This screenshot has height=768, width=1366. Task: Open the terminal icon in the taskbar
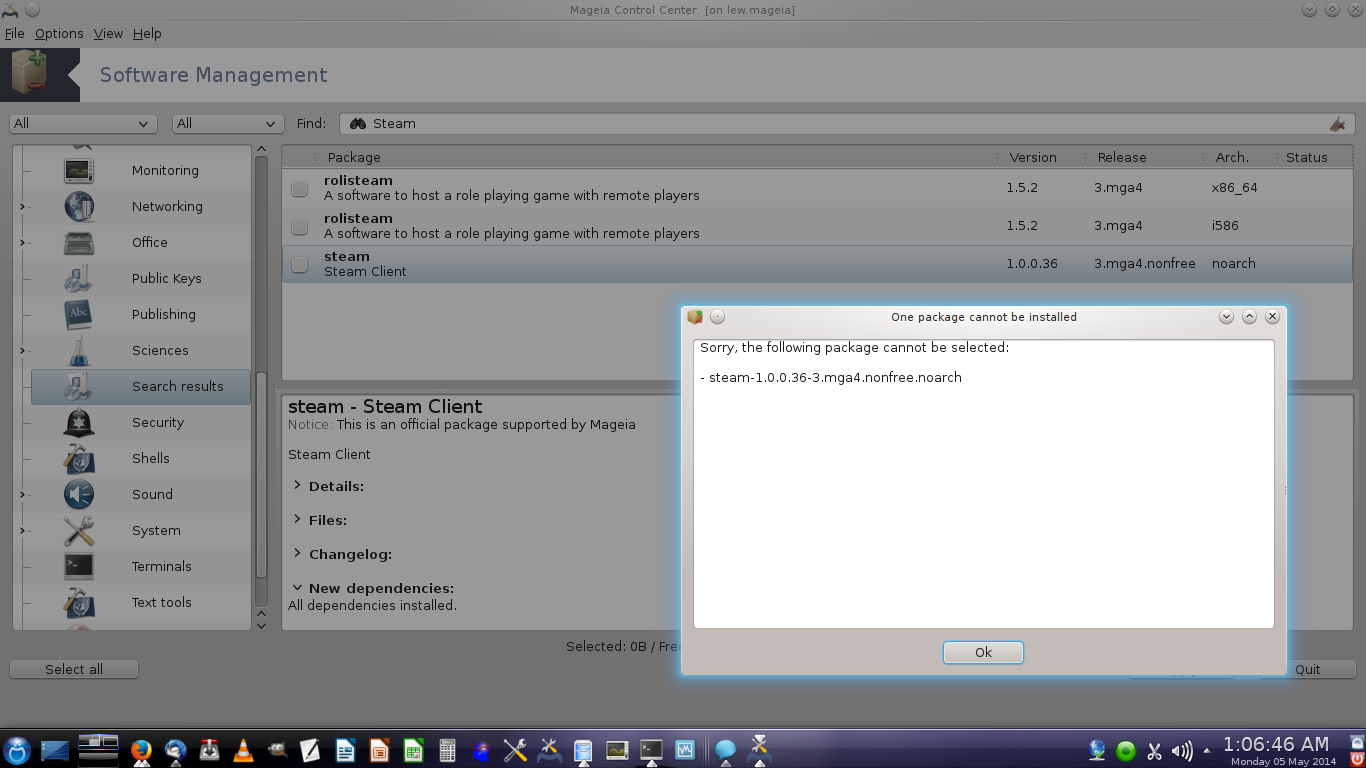coord(651,749)
